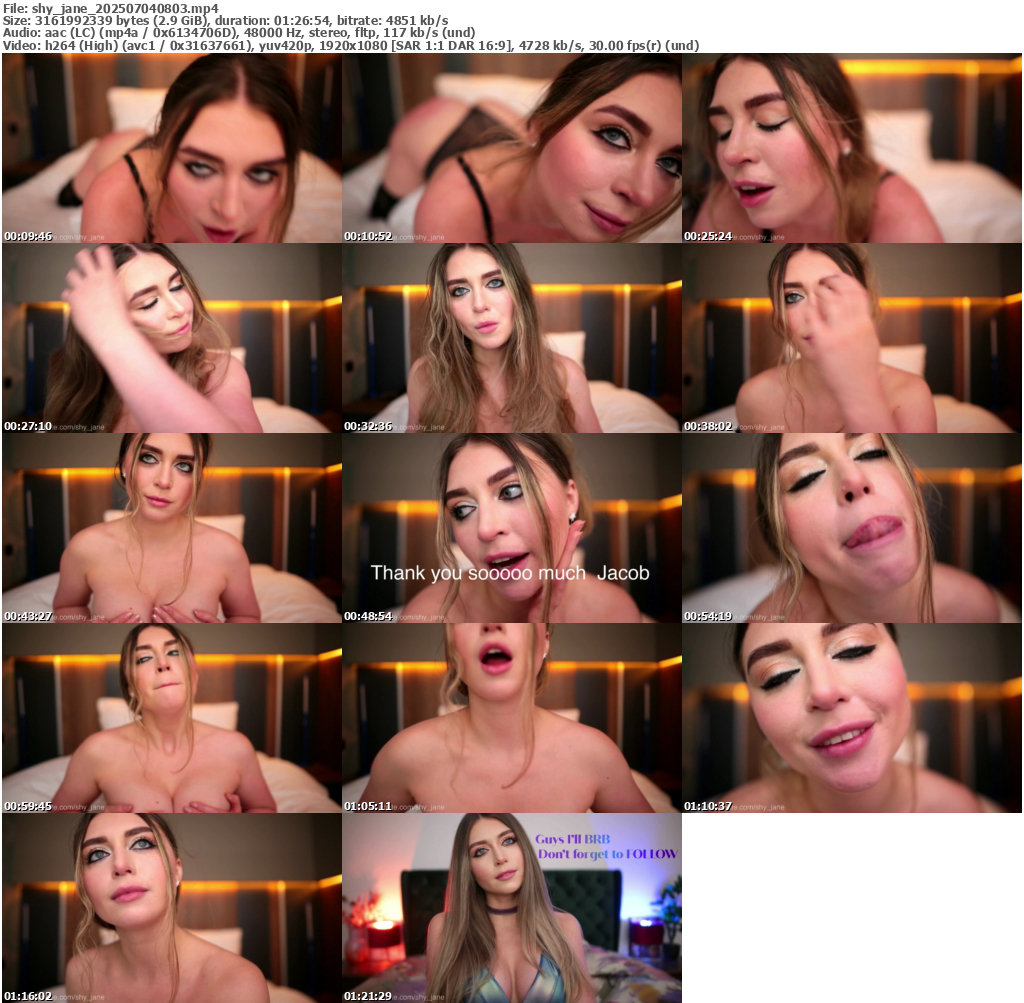
Task: Click the thumbnail timestamped 00:09:46
Action: point(171,148)
